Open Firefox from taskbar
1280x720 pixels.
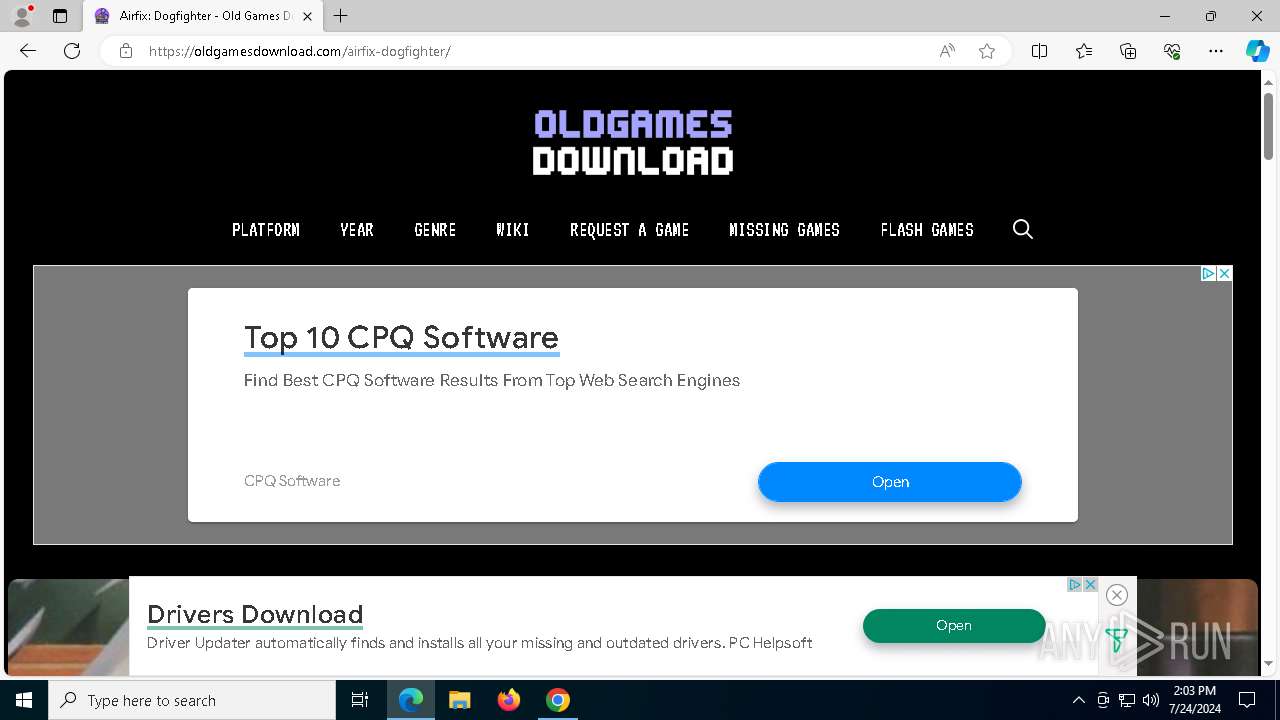[x=509, y=700]
